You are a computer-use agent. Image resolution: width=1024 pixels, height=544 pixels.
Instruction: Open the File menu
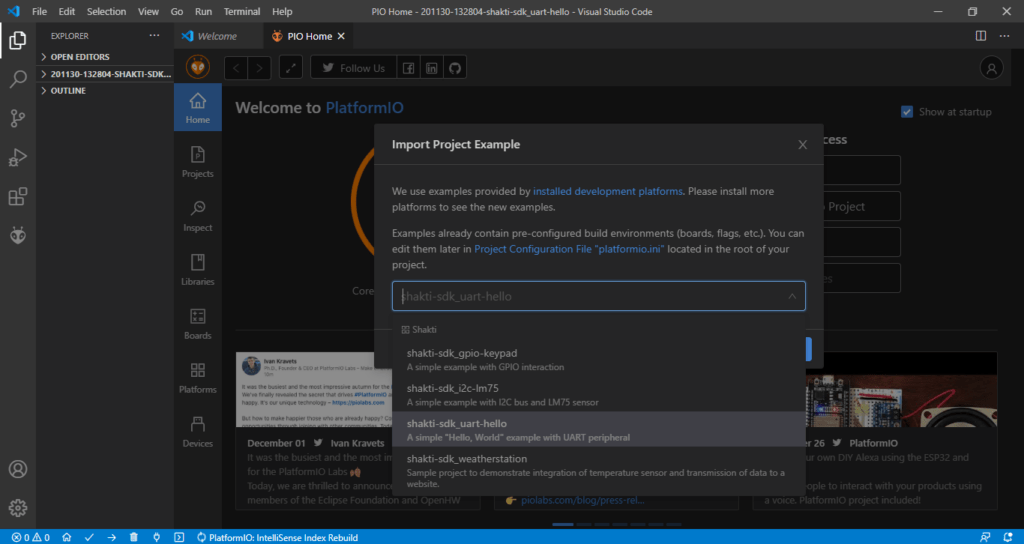[x=39, y=12]
